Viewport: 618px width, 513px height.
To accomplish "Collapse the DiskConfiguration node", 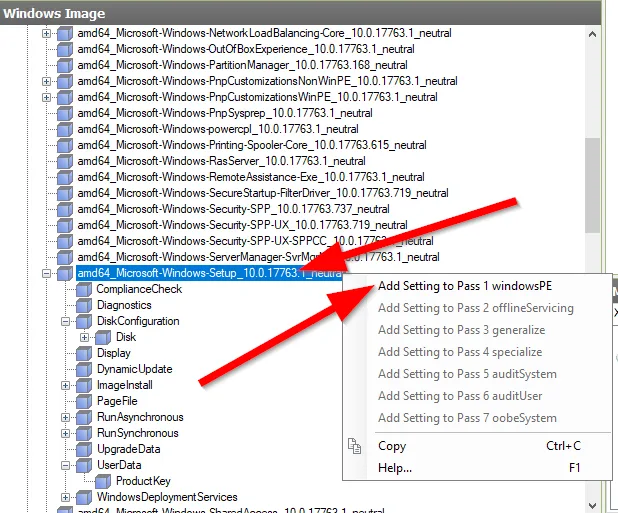I will point(65,322).
